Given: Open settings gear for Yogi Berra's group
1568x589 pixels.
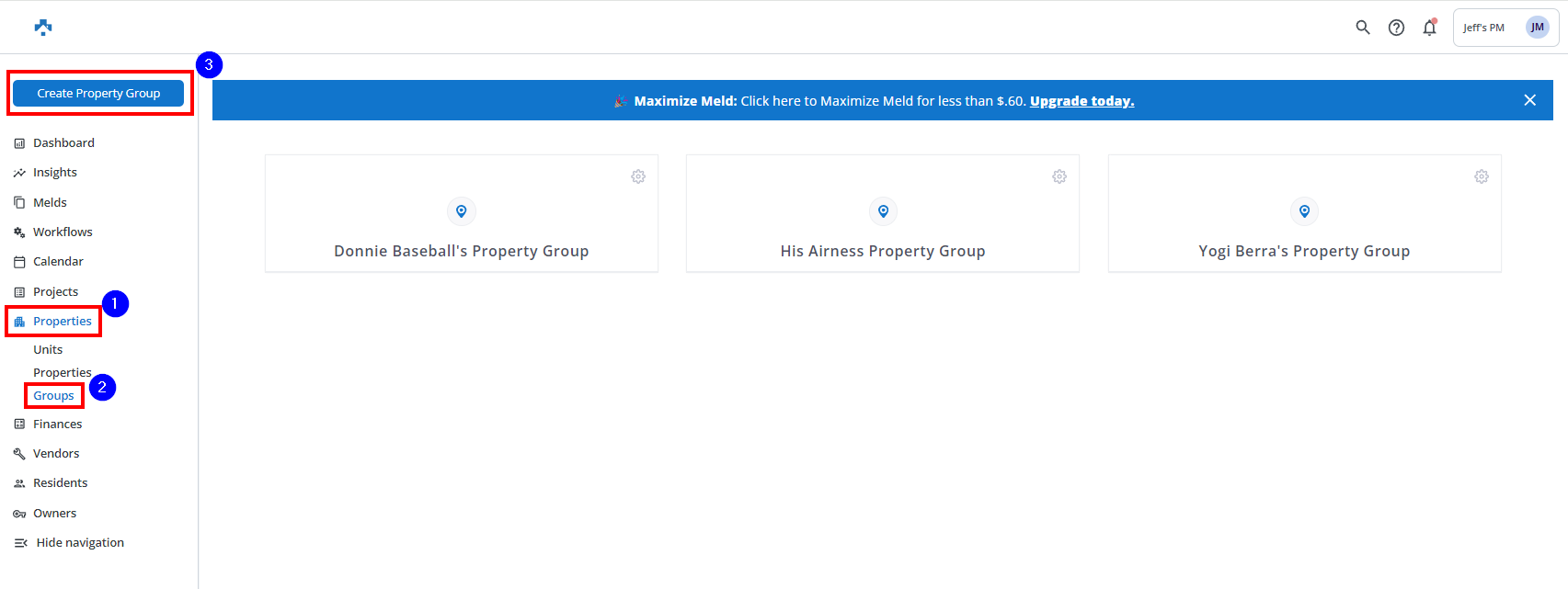Looking at the screenshot, I should click(x=1482, y=176).
